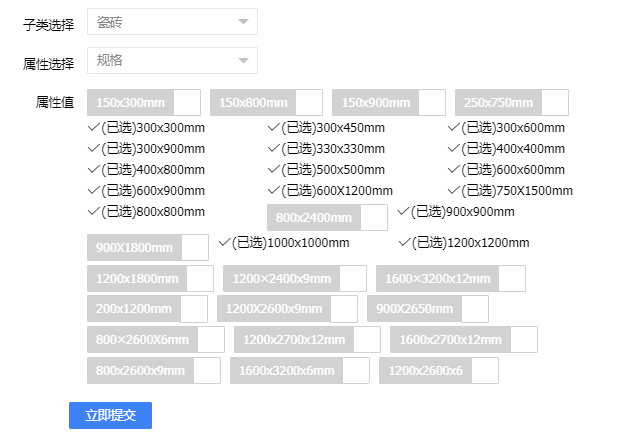Turn on the 1200x1800mm option
The height and width of the screenshot is (433, 644).
click(150, 278)
